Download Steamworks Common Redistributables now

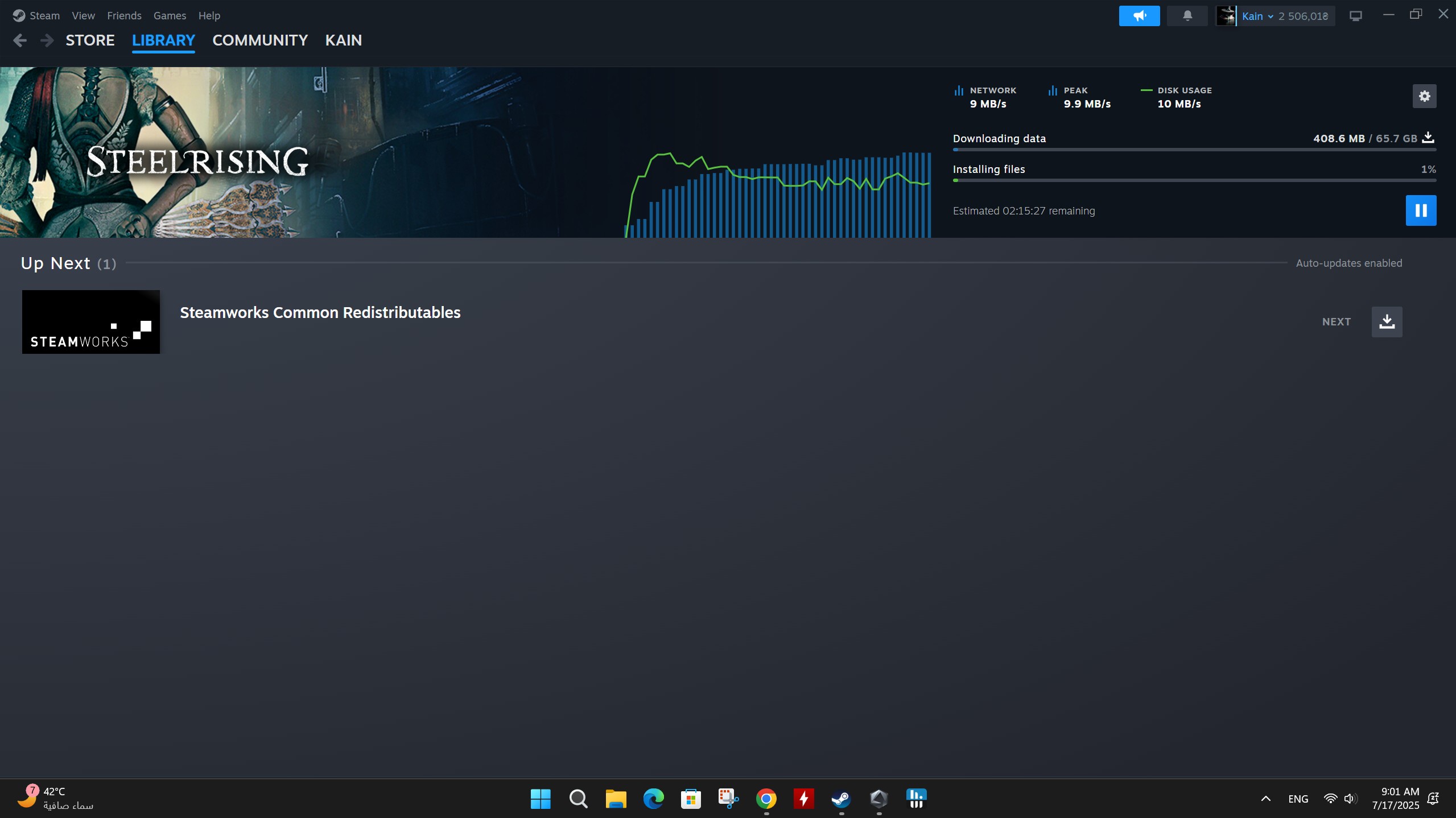1387,322
